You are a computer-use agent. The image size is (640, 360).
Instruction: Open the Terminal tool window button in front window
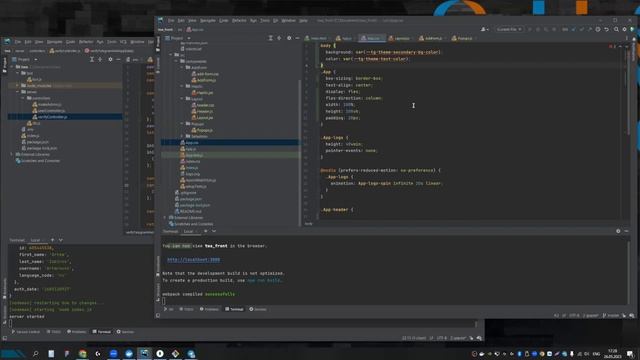[234, 309]
